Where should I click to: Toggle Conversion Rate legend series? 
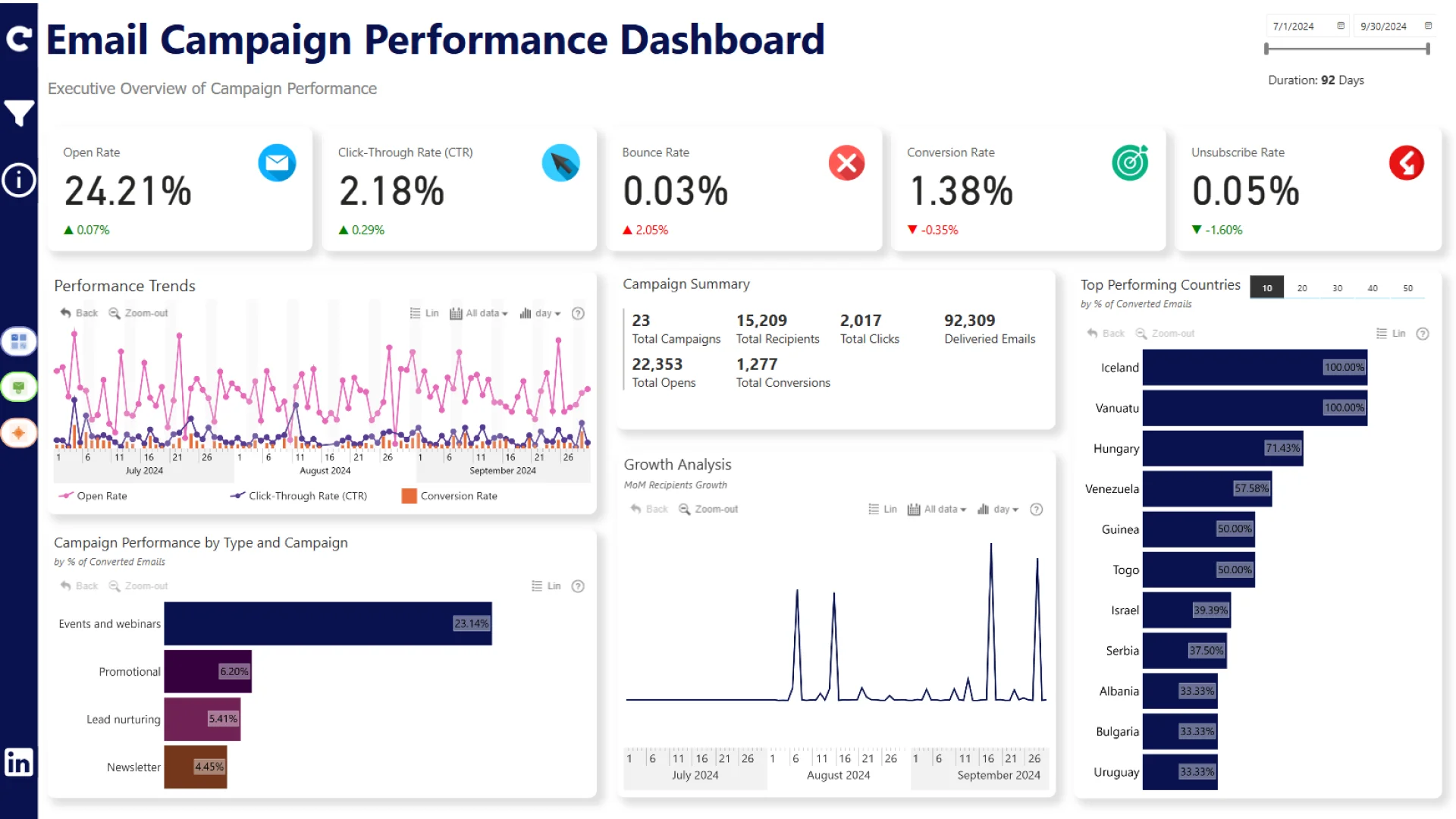point(450,496)
